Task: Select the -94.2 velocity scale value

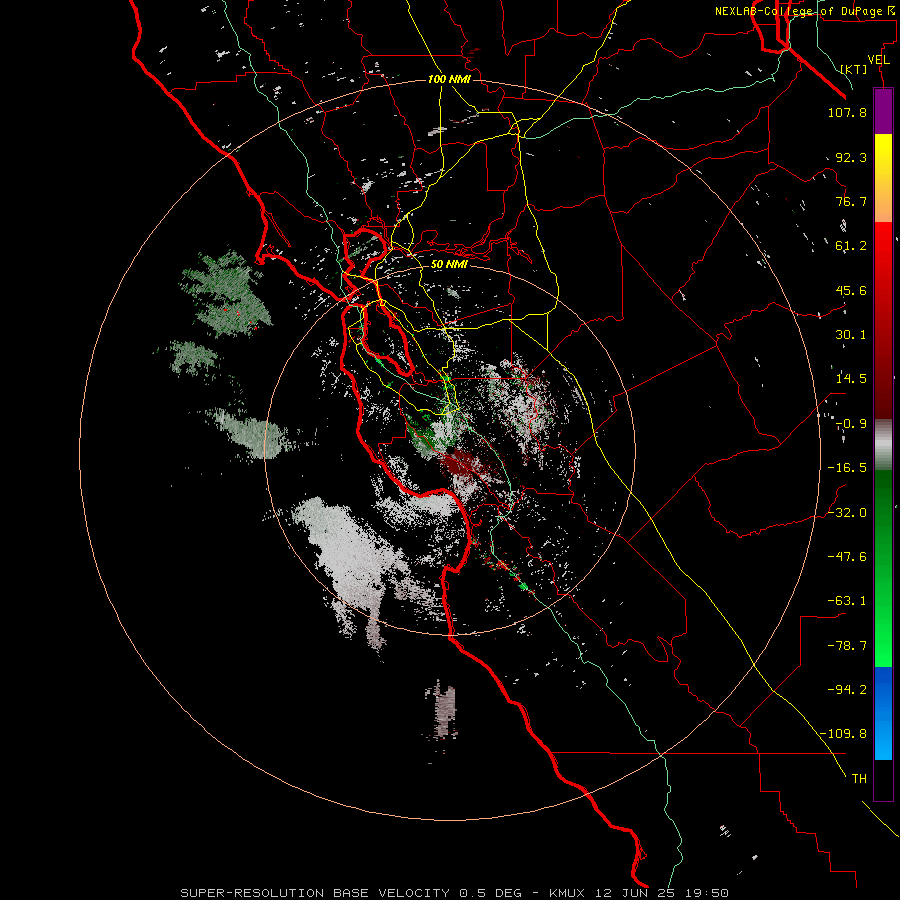Action: tap(847, 689)
